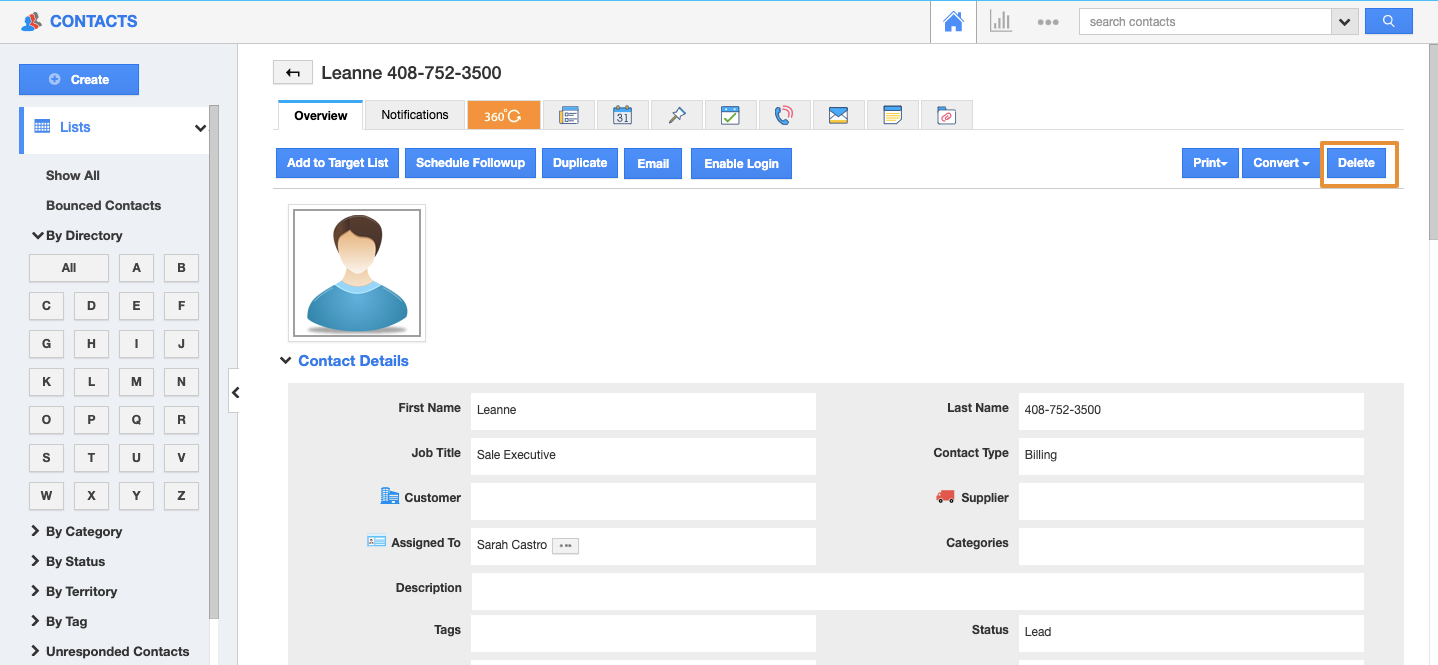Open the emails envelope icon tab
Screen dimensions: 1438x665
point(838,115)
